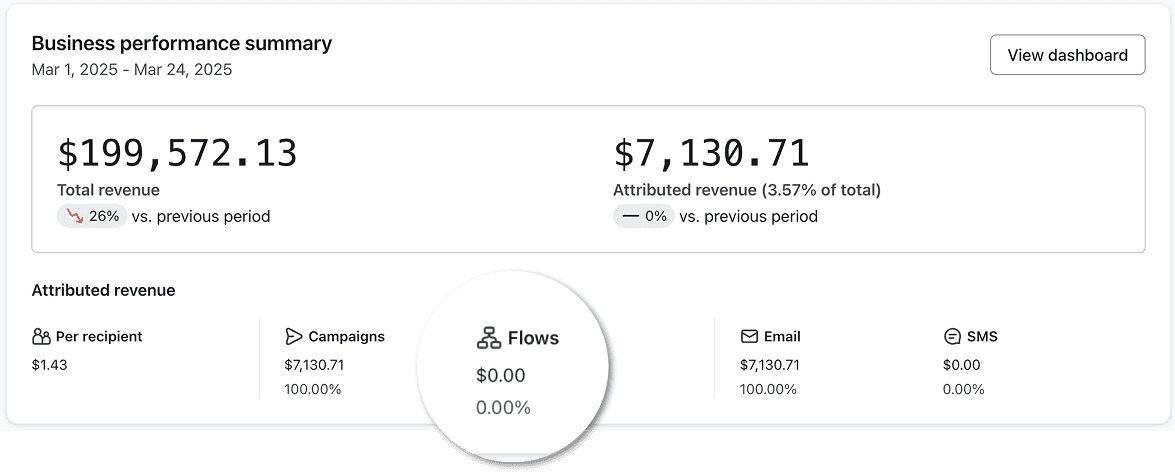Image resolution: width=1175 pixels, height=473 pixels.
Task: Select the Email envelope icon
Action: point(749,337)
